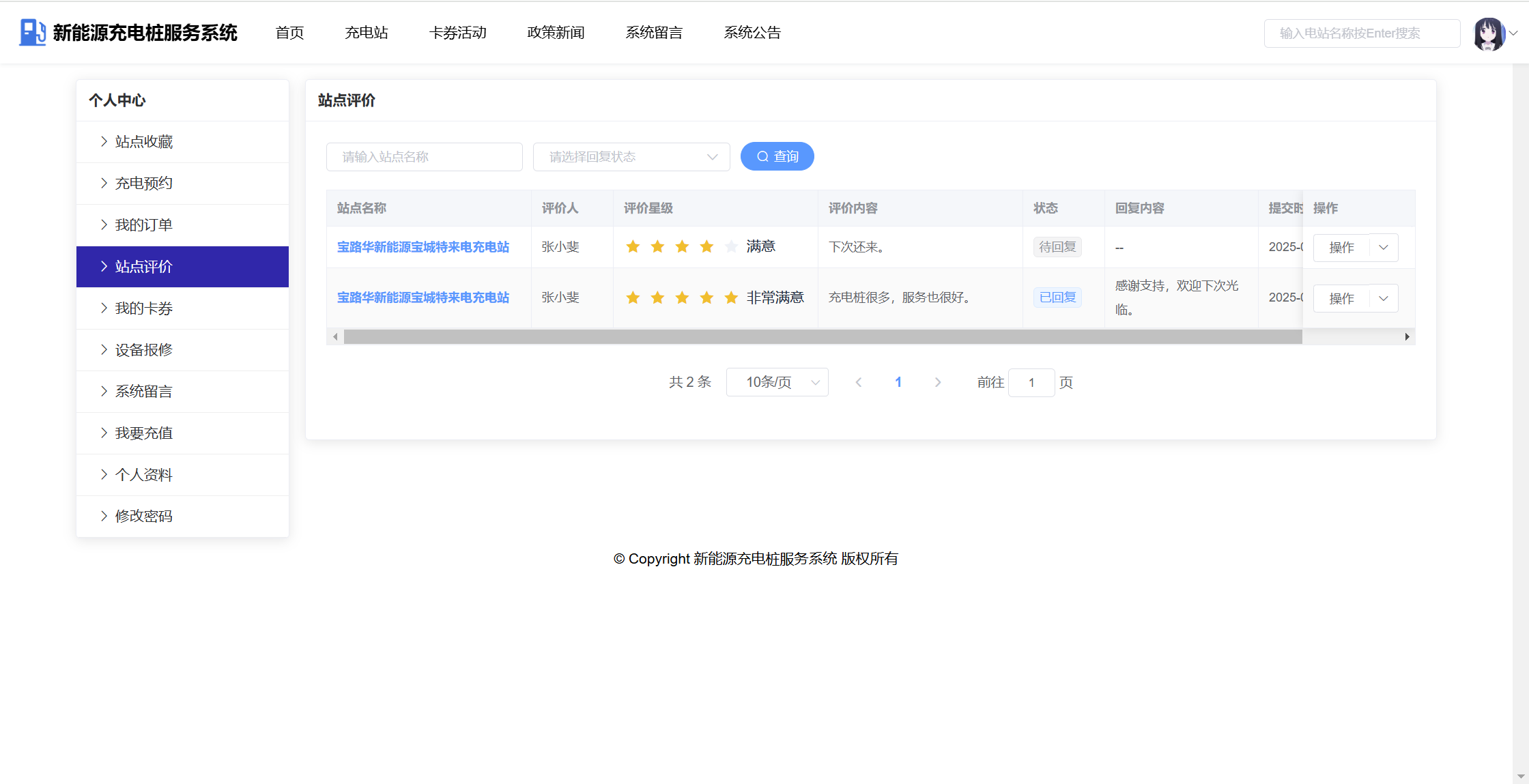Focus the station name search input field
Screen dimensions: 1529x784
[424, 157]
